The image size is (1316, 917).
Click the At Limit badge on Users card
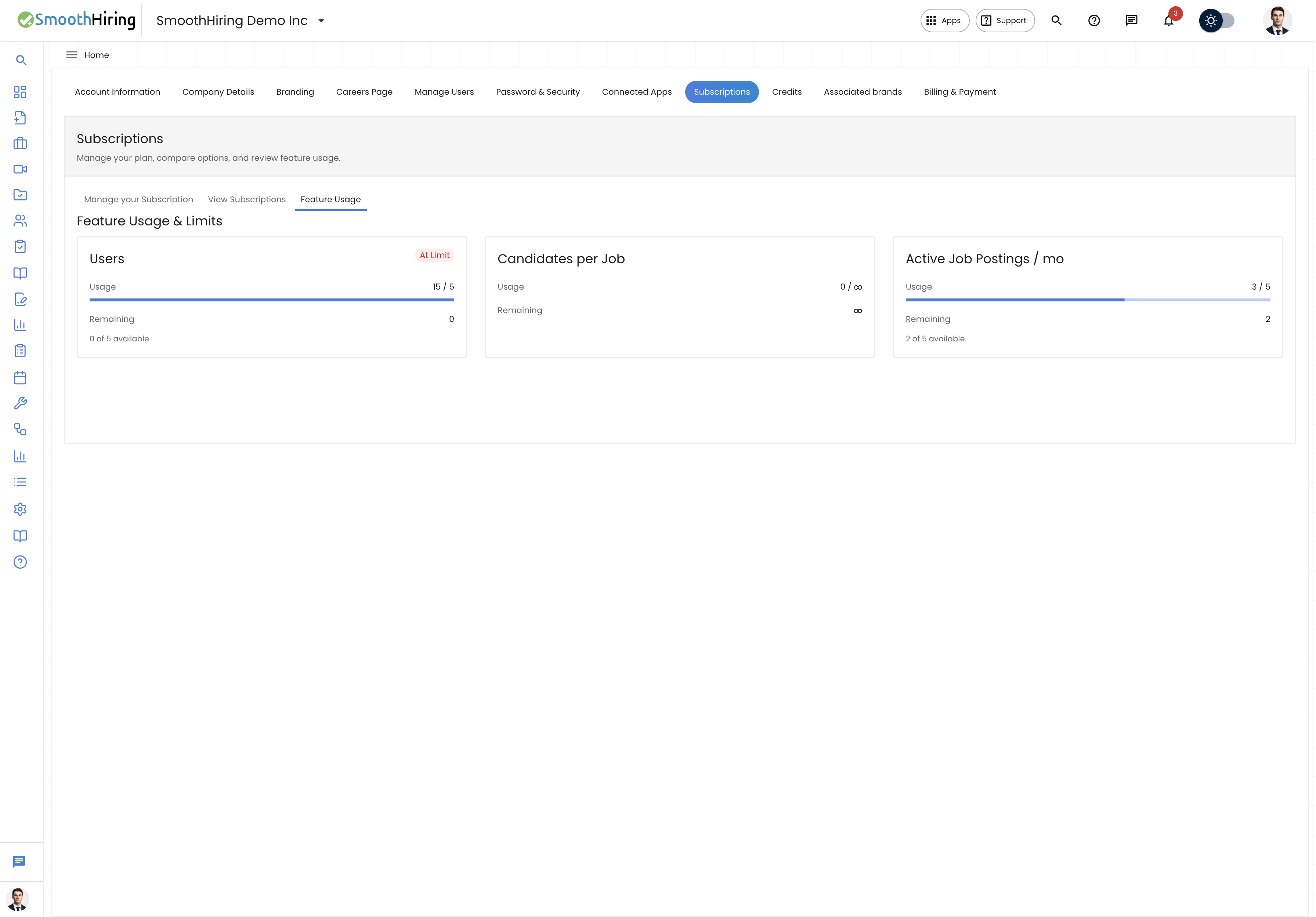tap(434, 255)
